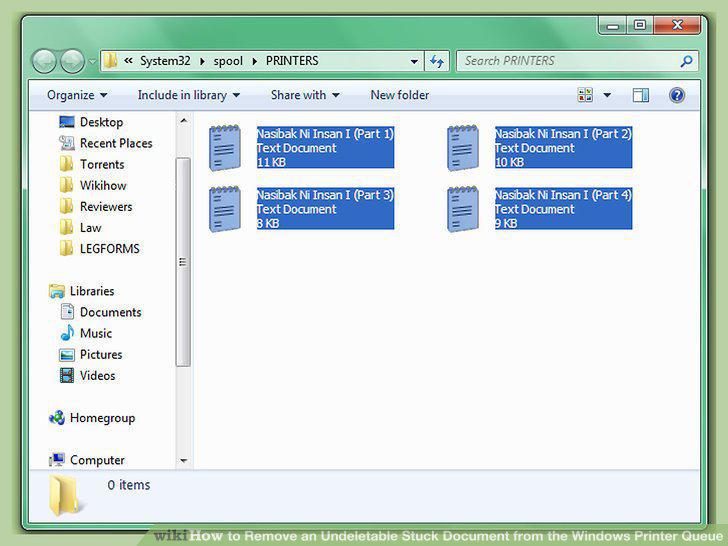Click the Torrents folder icon

tap(67, 164)
